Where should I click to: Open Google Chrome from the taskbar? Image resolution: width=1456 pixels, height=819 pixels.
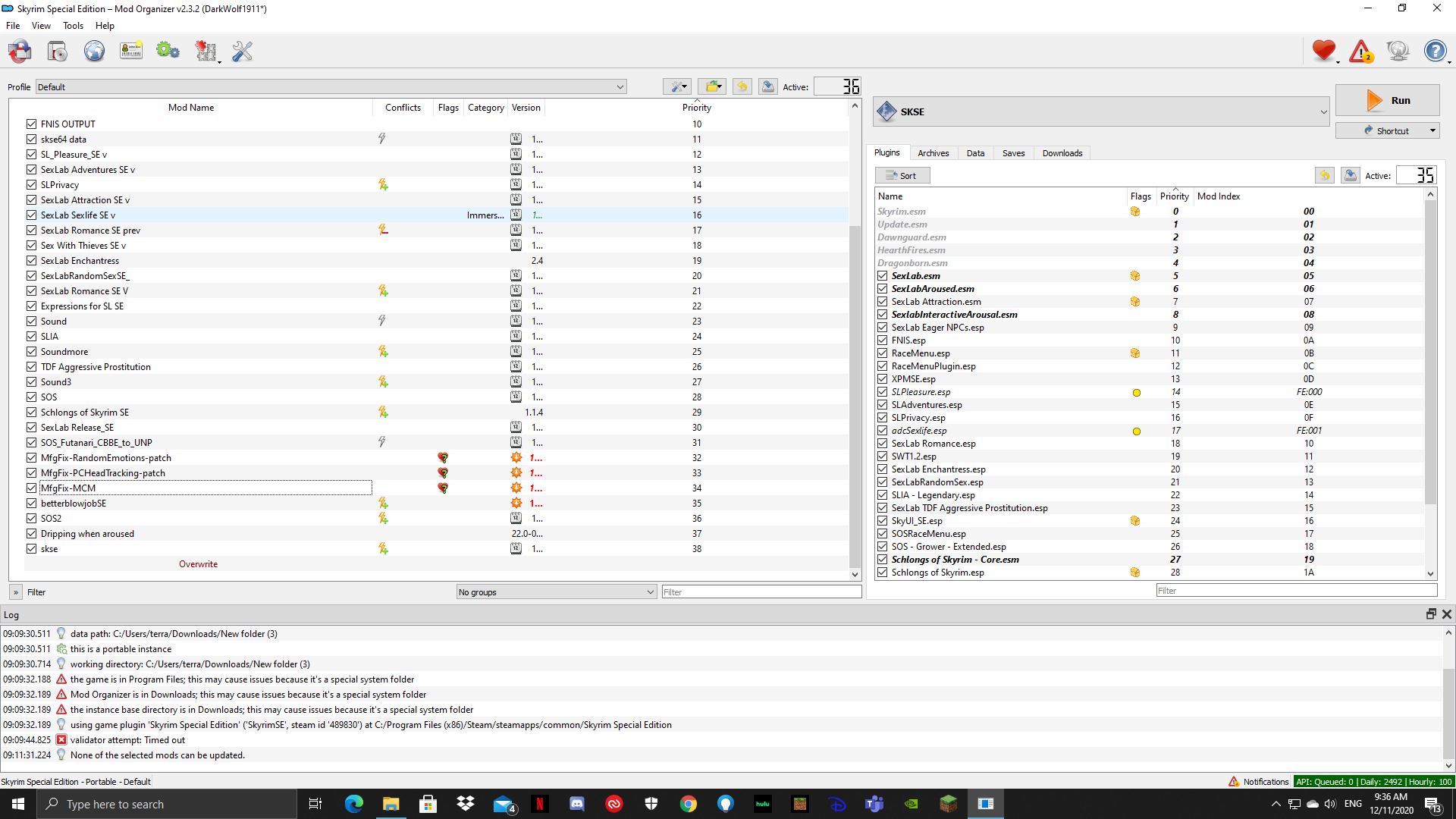689,804
